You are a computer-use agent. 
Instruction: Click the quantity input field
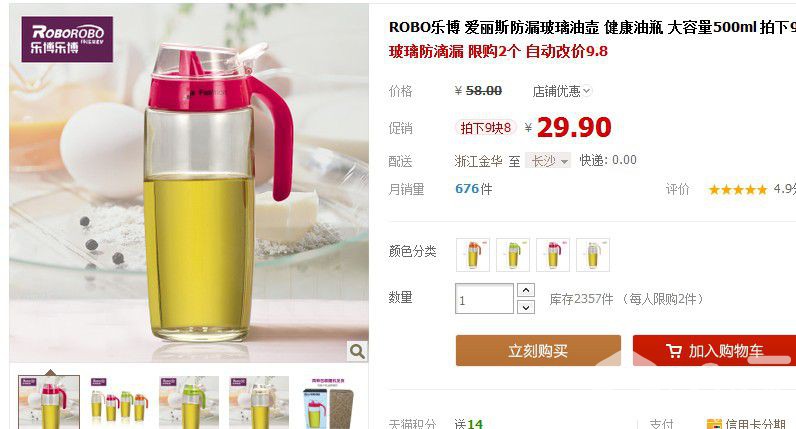[x=484, y=299]
